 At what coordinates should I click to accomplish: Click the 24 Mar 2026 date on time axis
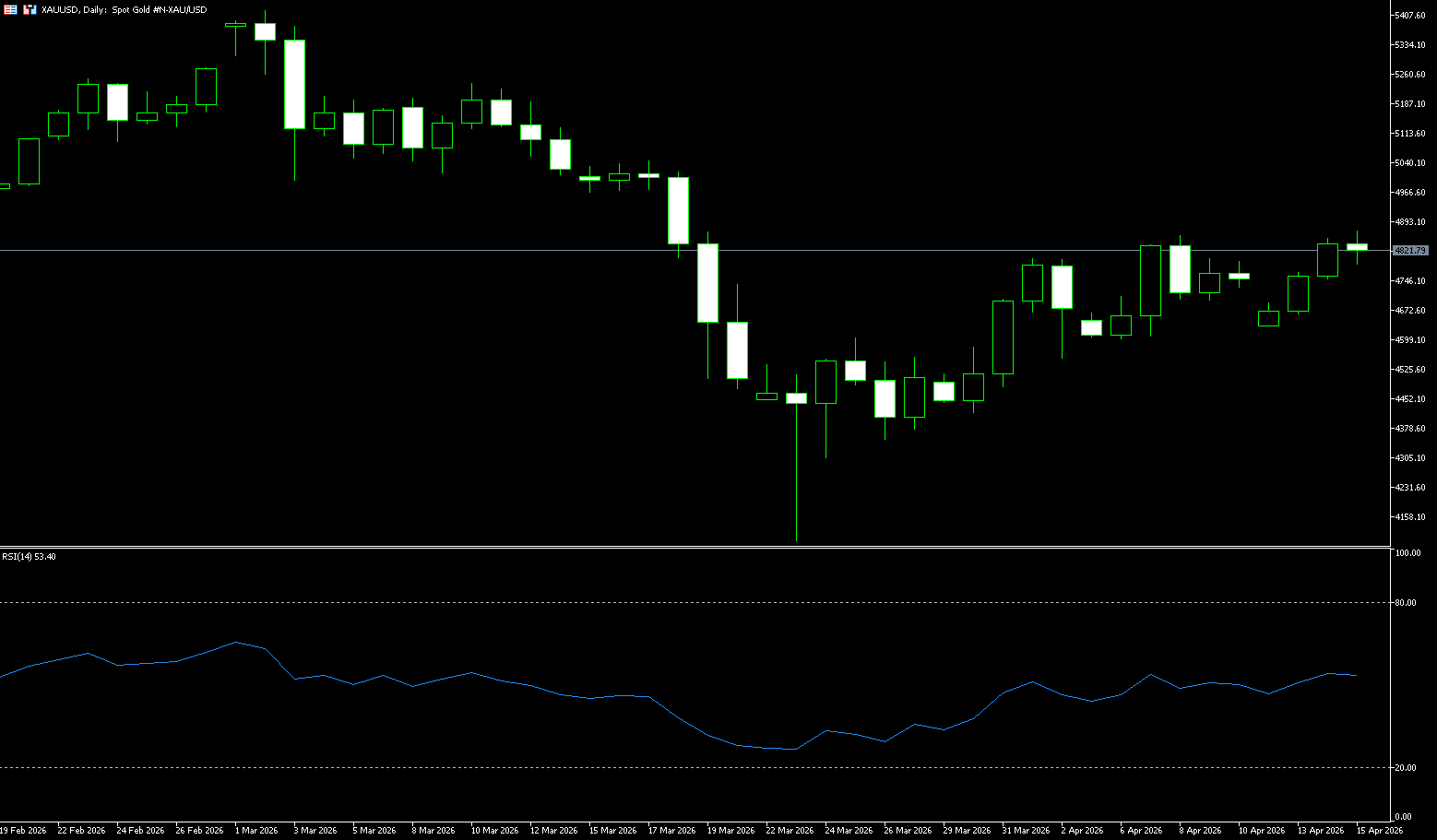[x=848, y=831]
